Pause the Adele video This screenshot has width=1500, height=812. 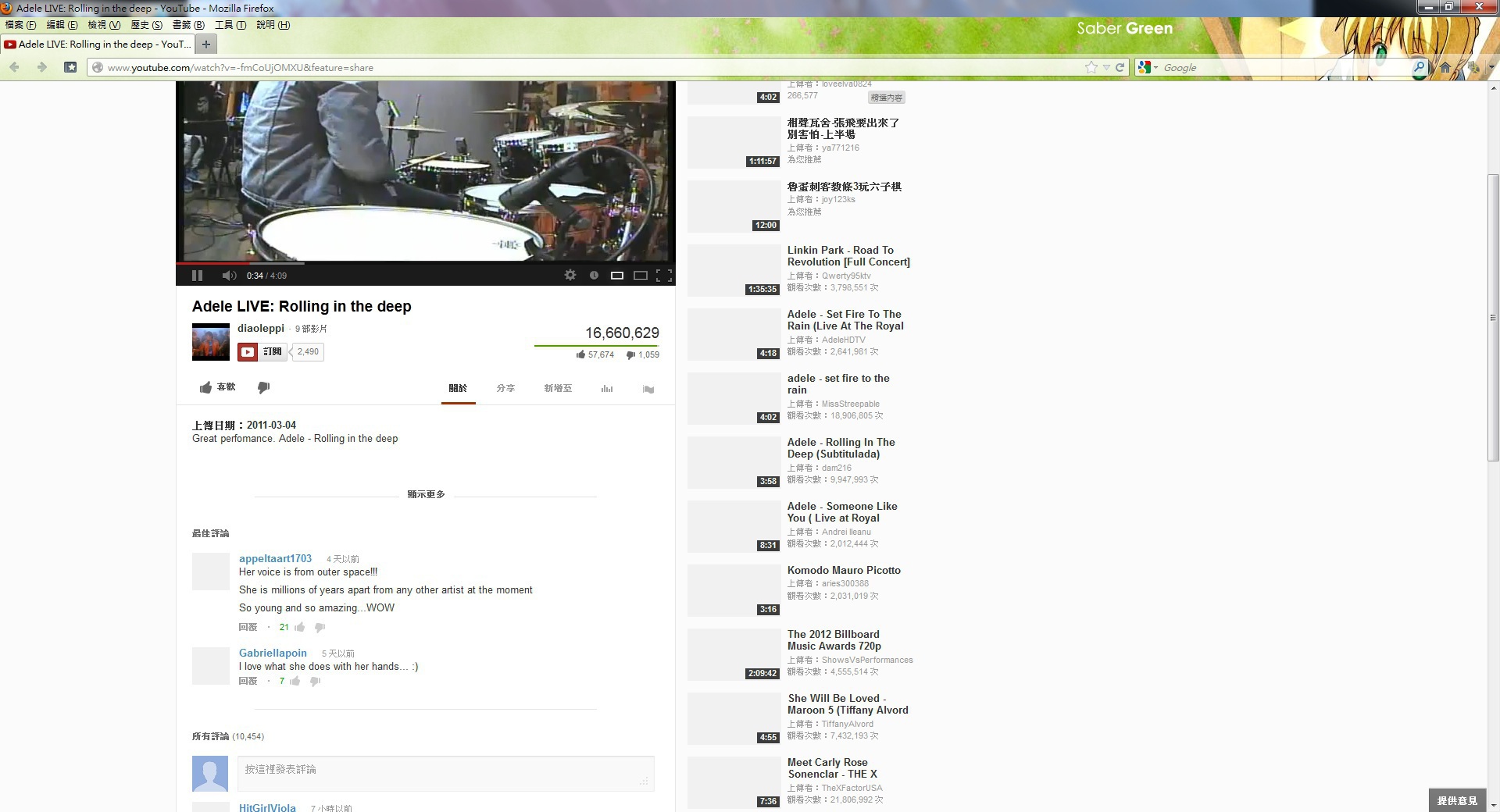[197, 276]
